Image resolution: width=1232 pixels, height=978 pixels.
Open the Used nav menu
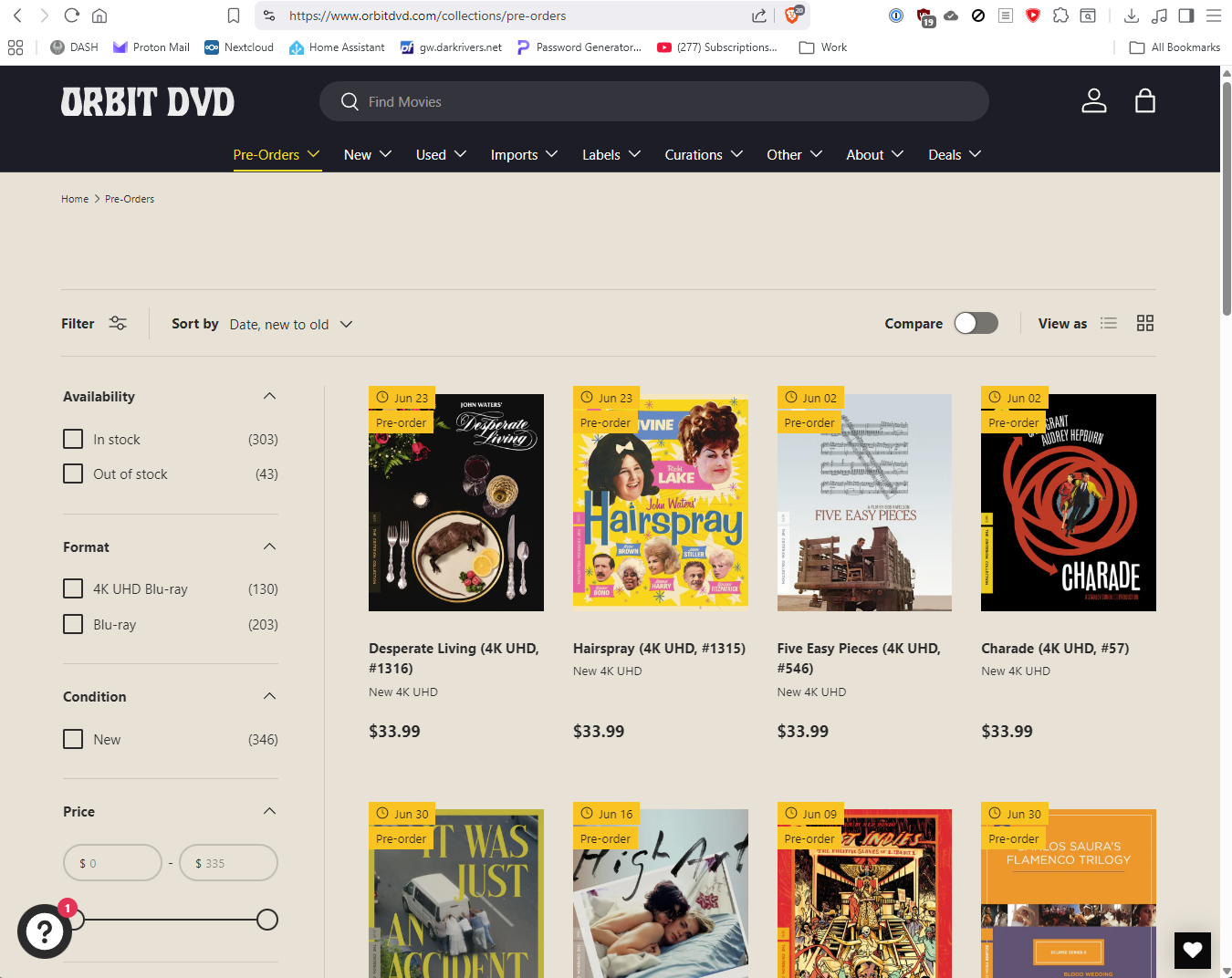(441, 155)
